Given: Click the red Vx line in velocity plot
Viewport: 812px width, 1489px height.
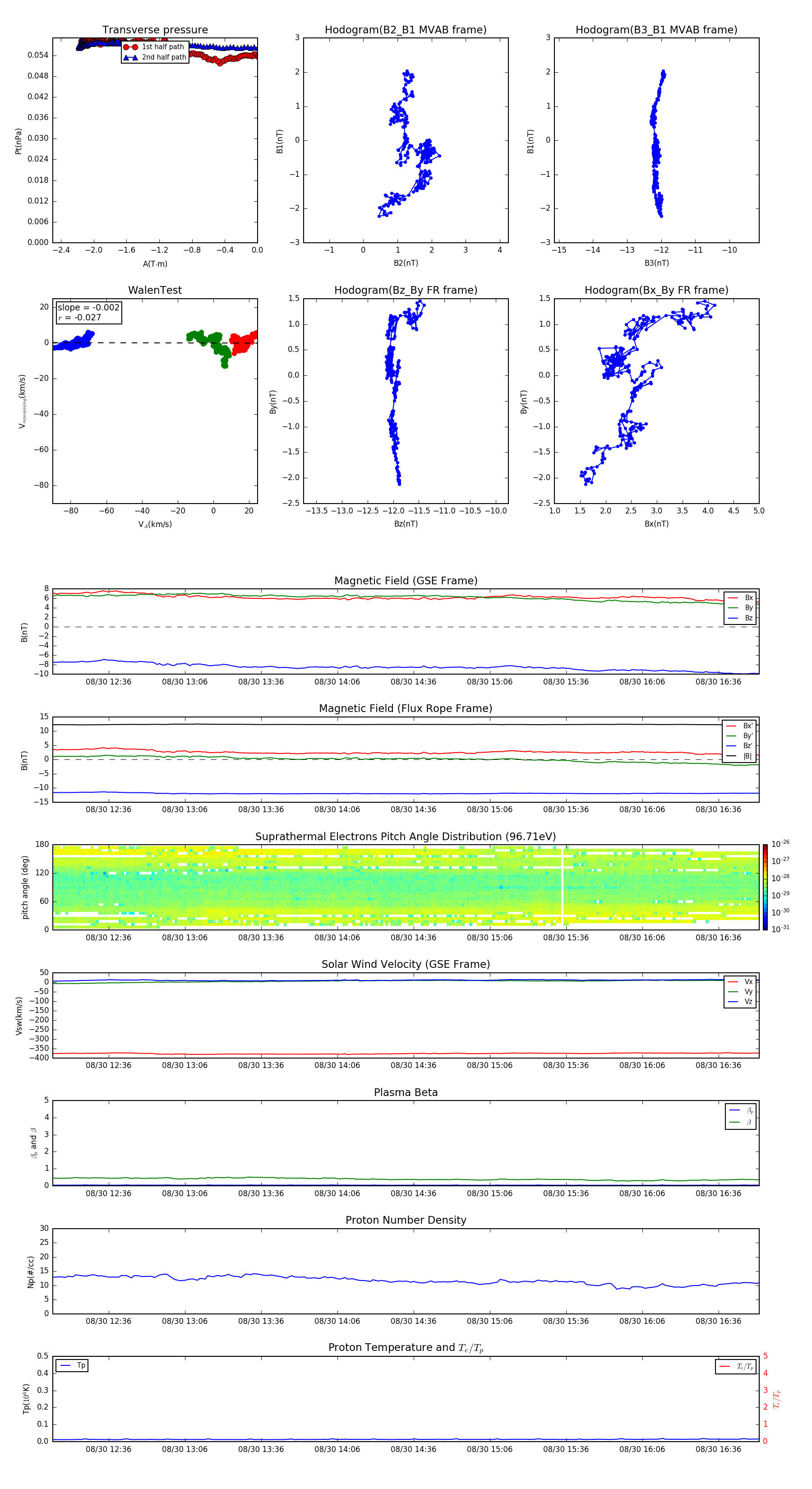Looking at the screenshot, I should tap(406, 1054).
